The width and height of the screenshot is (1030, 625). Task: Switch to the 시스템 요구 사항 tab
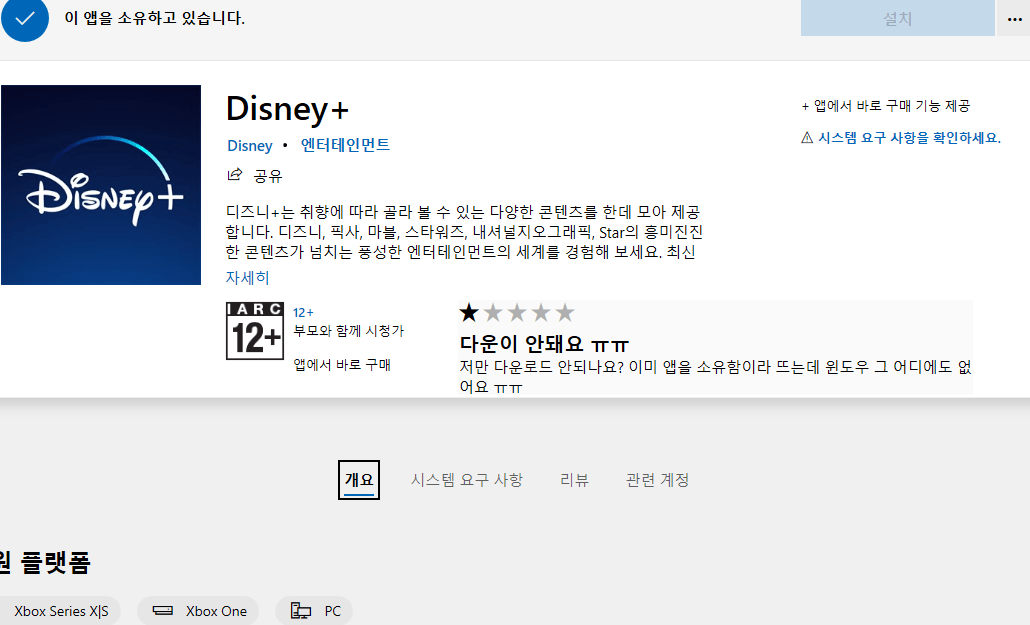(467, 480)
